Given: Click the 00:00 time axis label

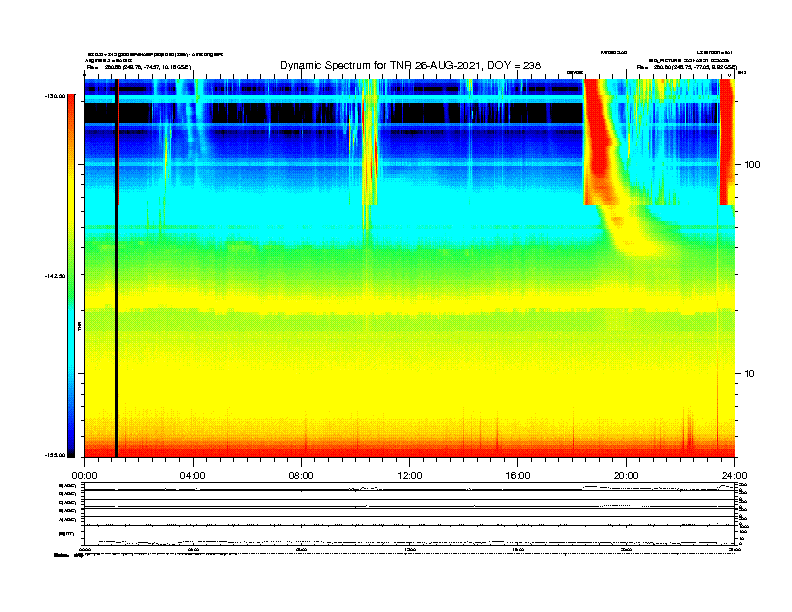Looking at the screenshot, I should coord(84,476).
